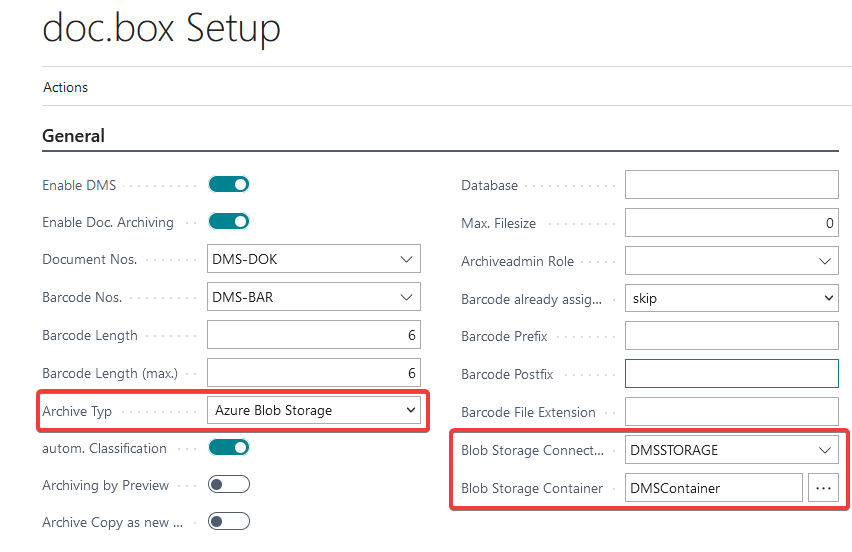Click the Barcode File Extension field
852x552 pixels.
[x=731, y=412]
